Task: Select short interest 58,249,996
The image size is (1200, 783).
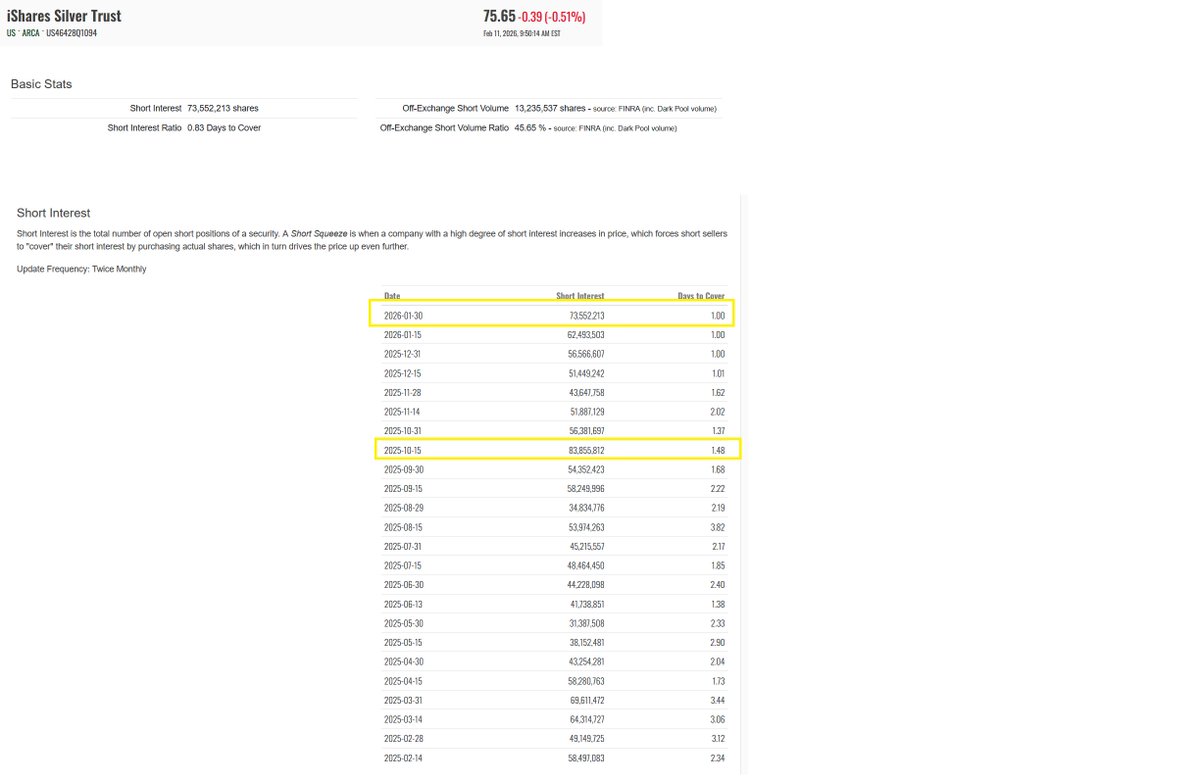Action: click(585, 489)
